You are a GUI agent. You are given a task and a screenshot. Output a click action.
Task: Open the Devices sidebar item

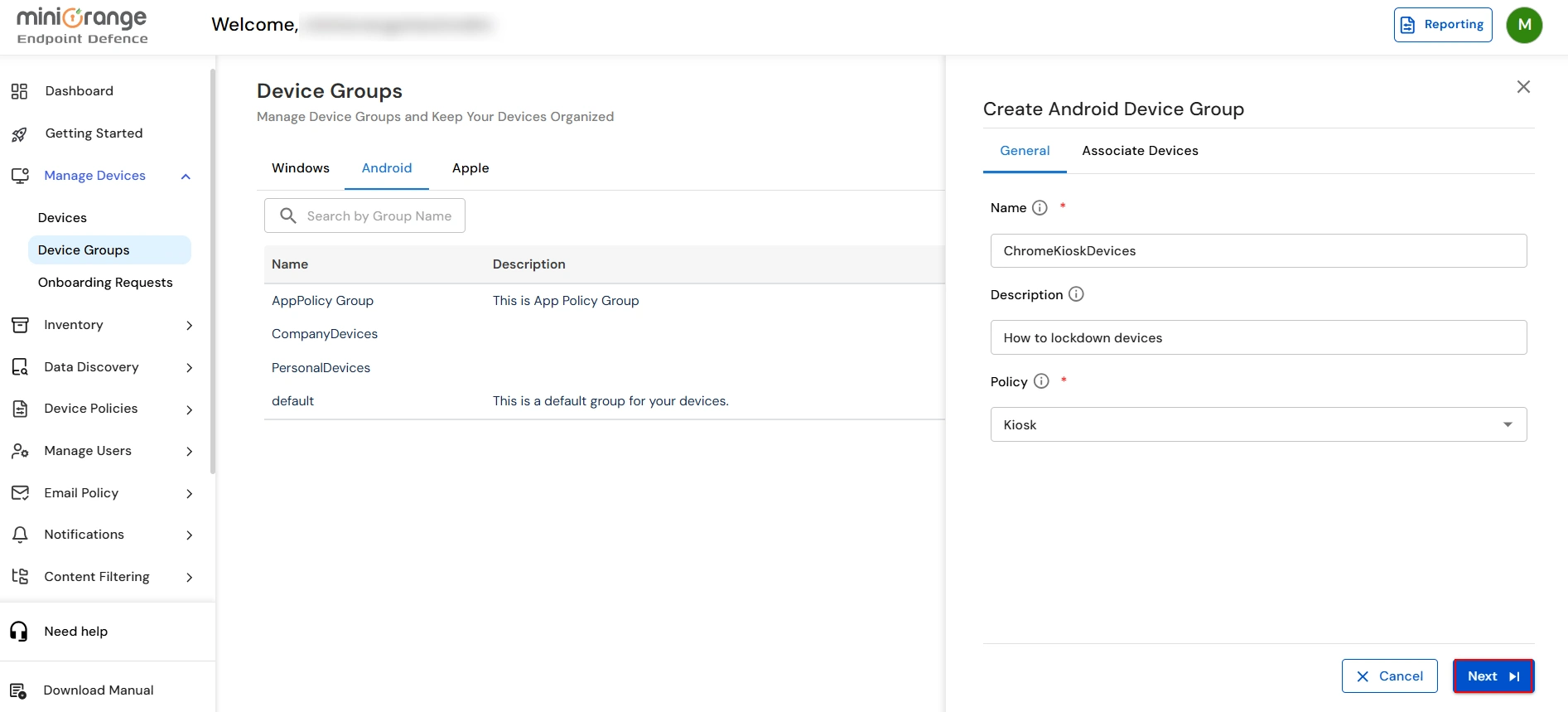pyautogui.click(x=109, y=218)
